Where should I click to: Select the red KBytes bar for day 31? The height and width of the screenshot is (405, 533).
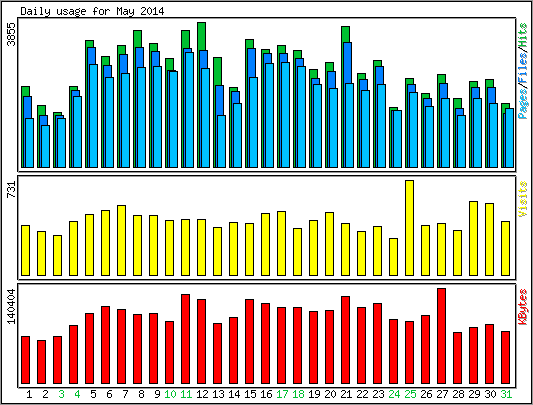(505, 357)
